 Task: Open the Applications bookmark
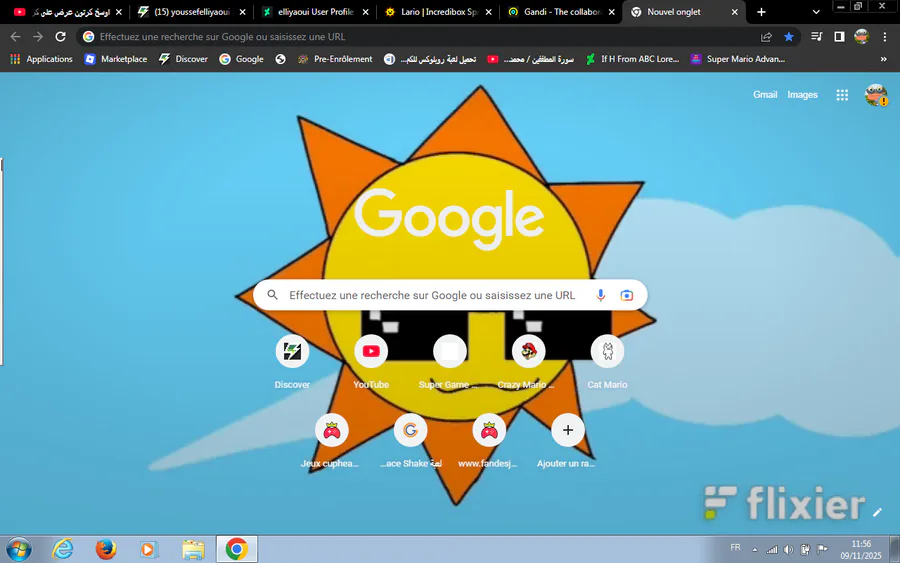point(41,59)
